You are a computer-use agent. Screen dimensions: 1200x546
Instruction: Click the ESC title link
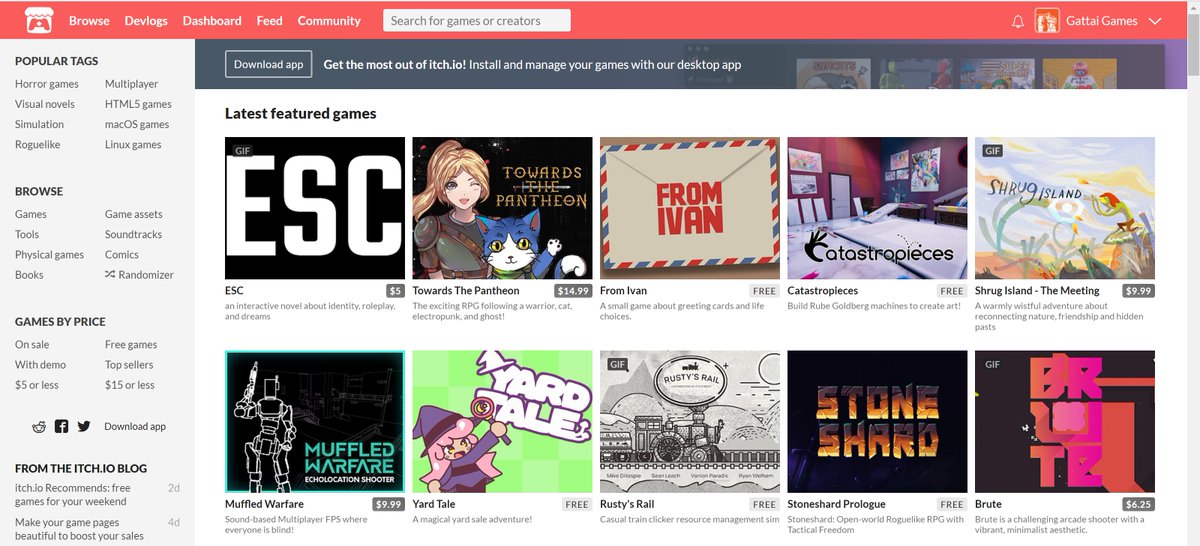coord(234,291)
